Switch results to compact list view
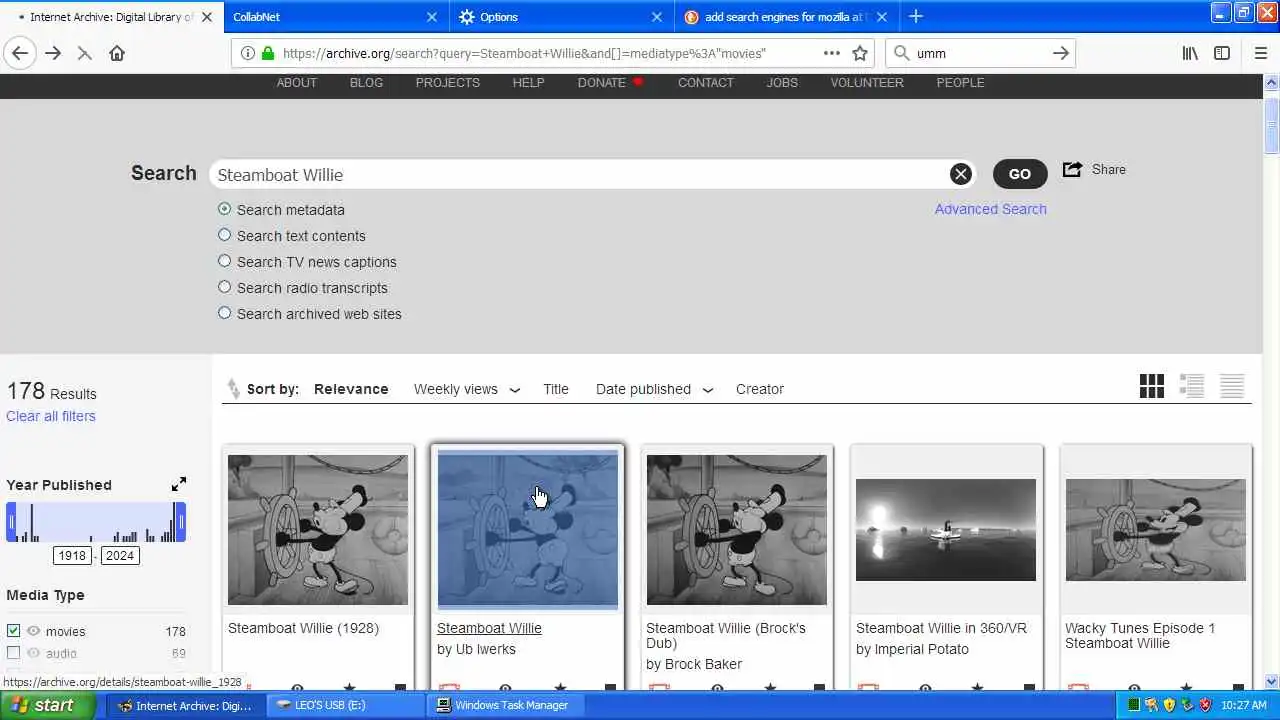The image size is (1280, 720). point(1232,386)
